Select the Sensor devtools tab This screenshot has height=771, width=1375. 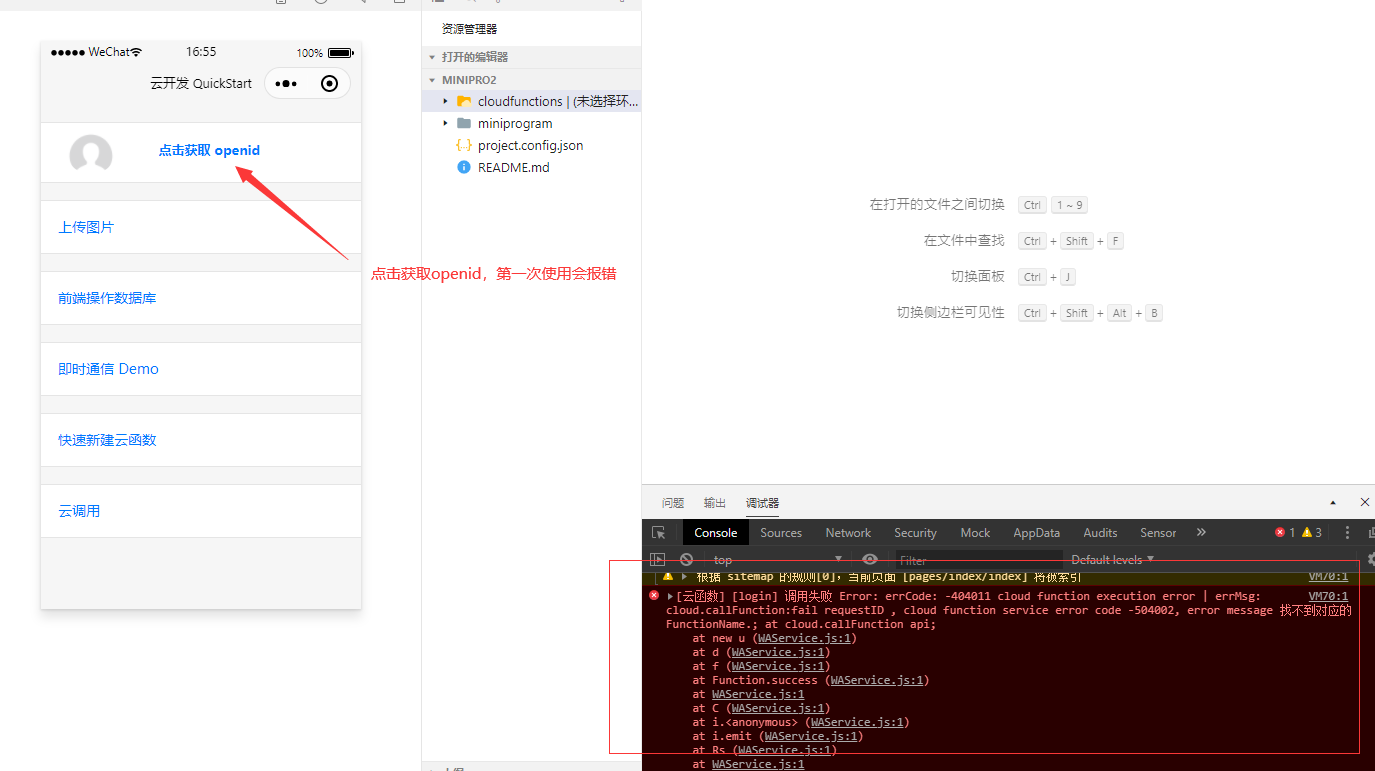[x=1158, y=533]
